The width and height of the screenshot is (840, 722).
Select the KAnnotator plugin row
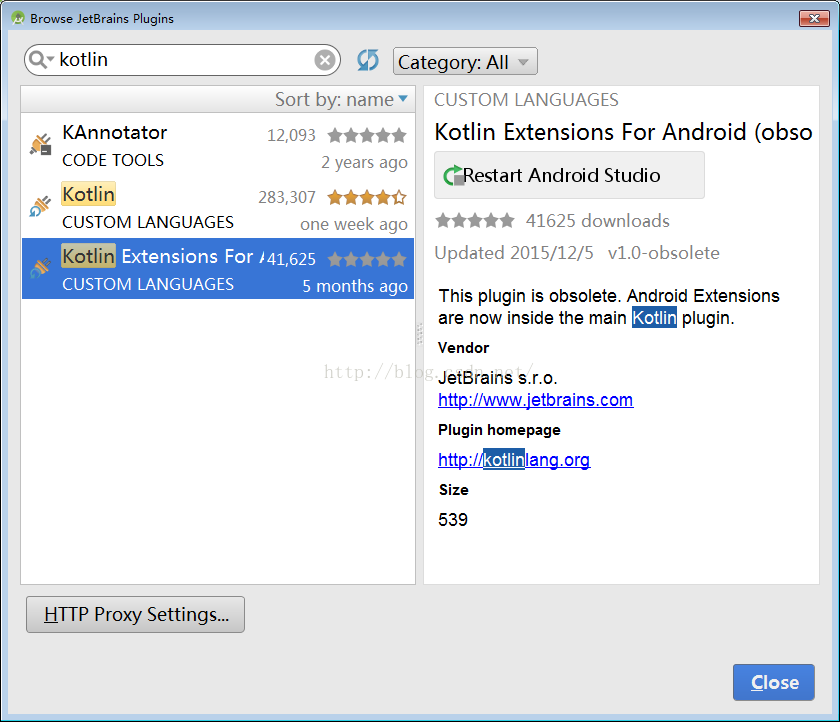pyautogui.click(x=217, y=146)
